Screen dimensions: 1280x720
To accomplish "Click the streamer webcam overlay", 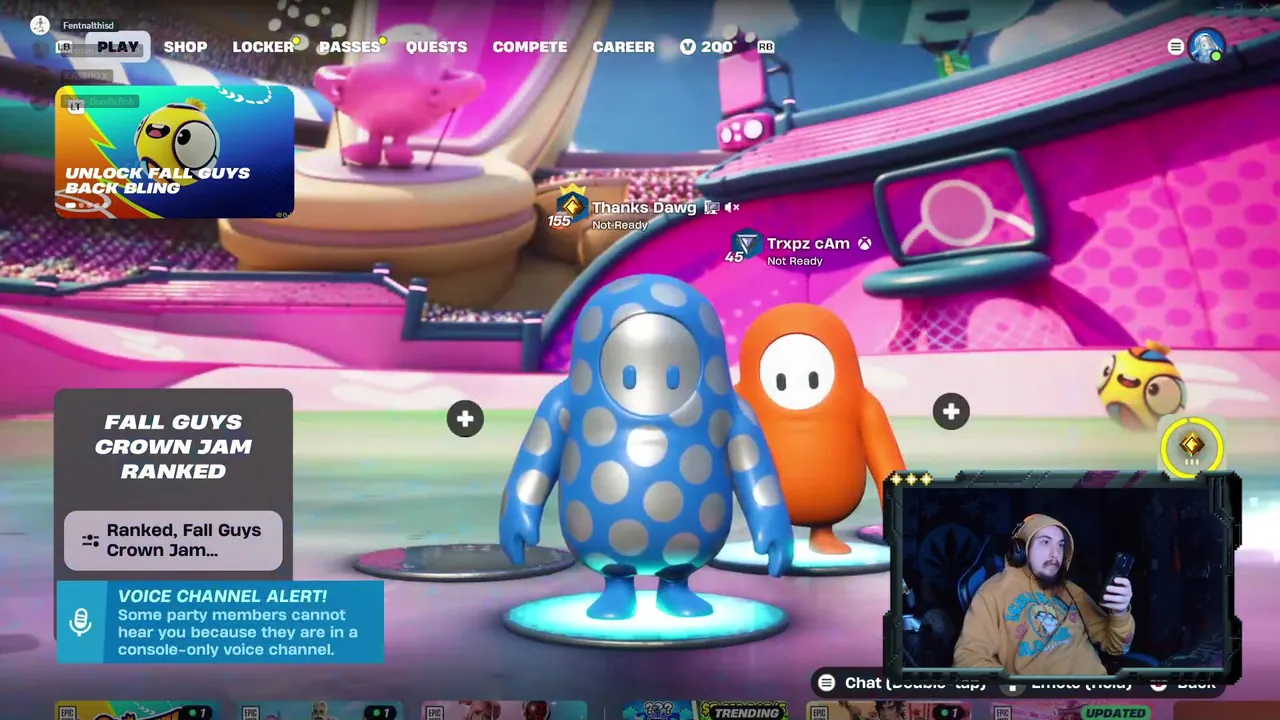I will 1062,579.
